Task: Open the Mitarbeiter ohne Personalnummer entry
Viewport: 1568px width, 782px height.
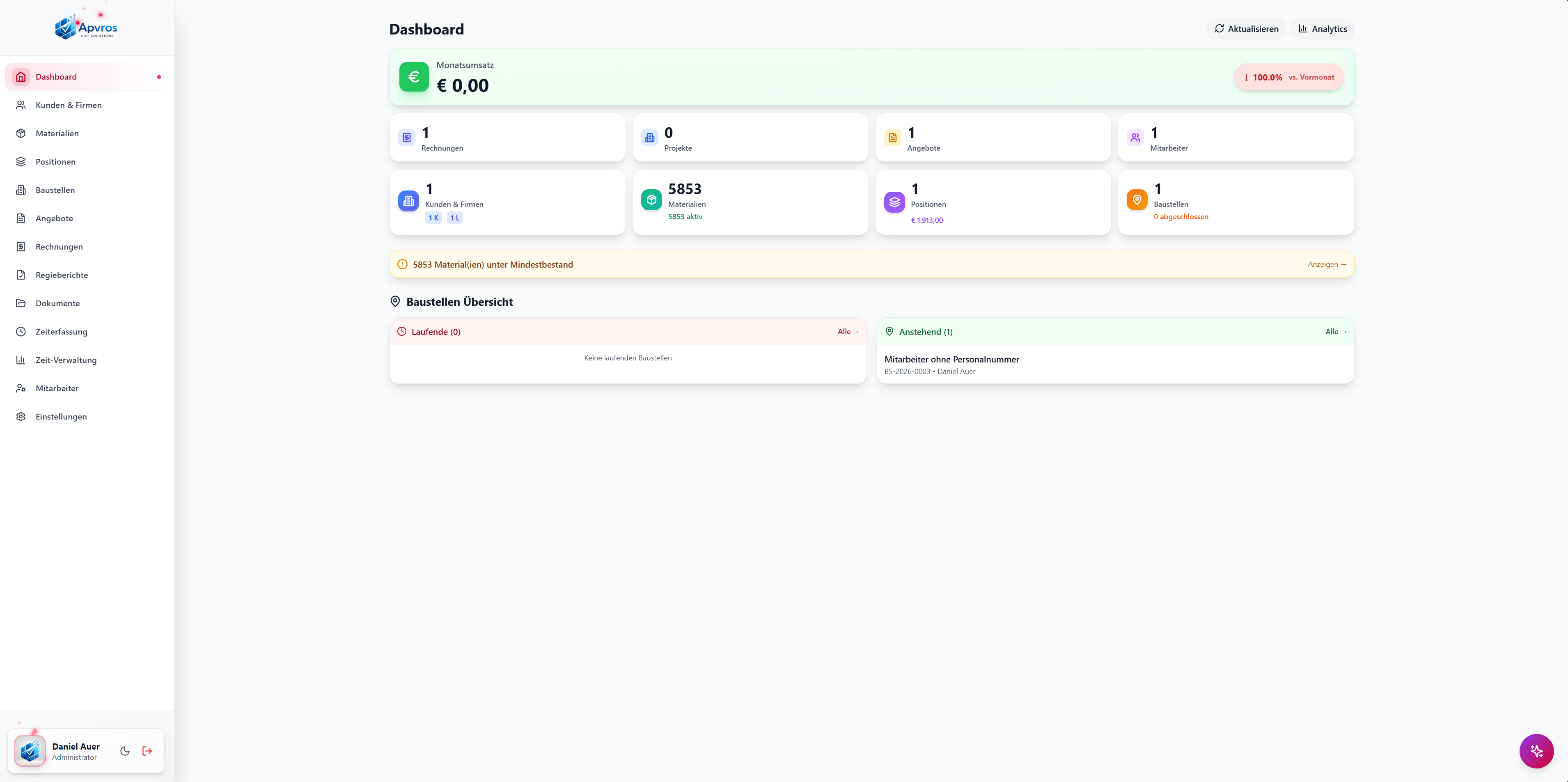Action: 952,359
